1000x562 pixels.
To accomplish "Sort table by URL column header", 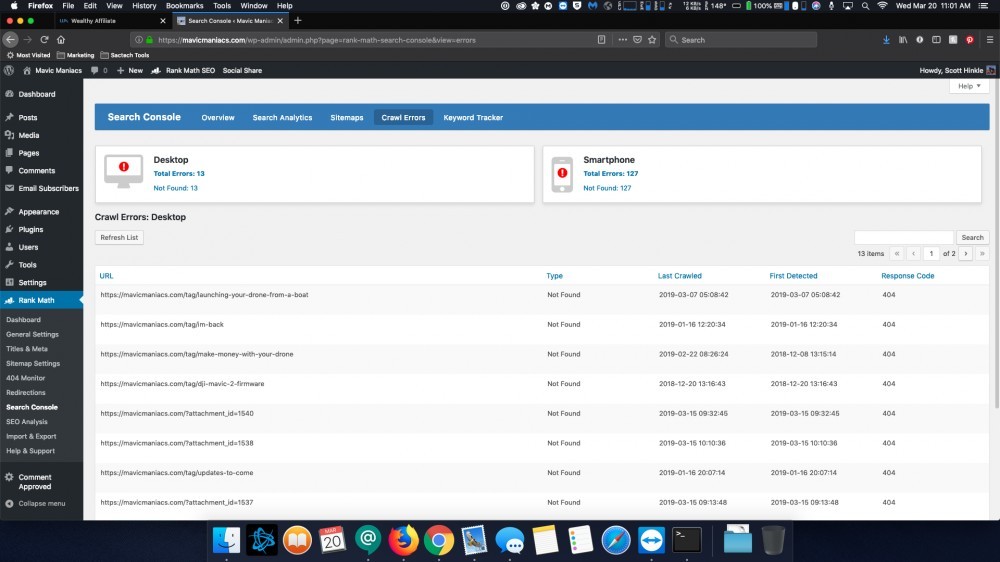I will pyautogui.click(x=106, y=276).
